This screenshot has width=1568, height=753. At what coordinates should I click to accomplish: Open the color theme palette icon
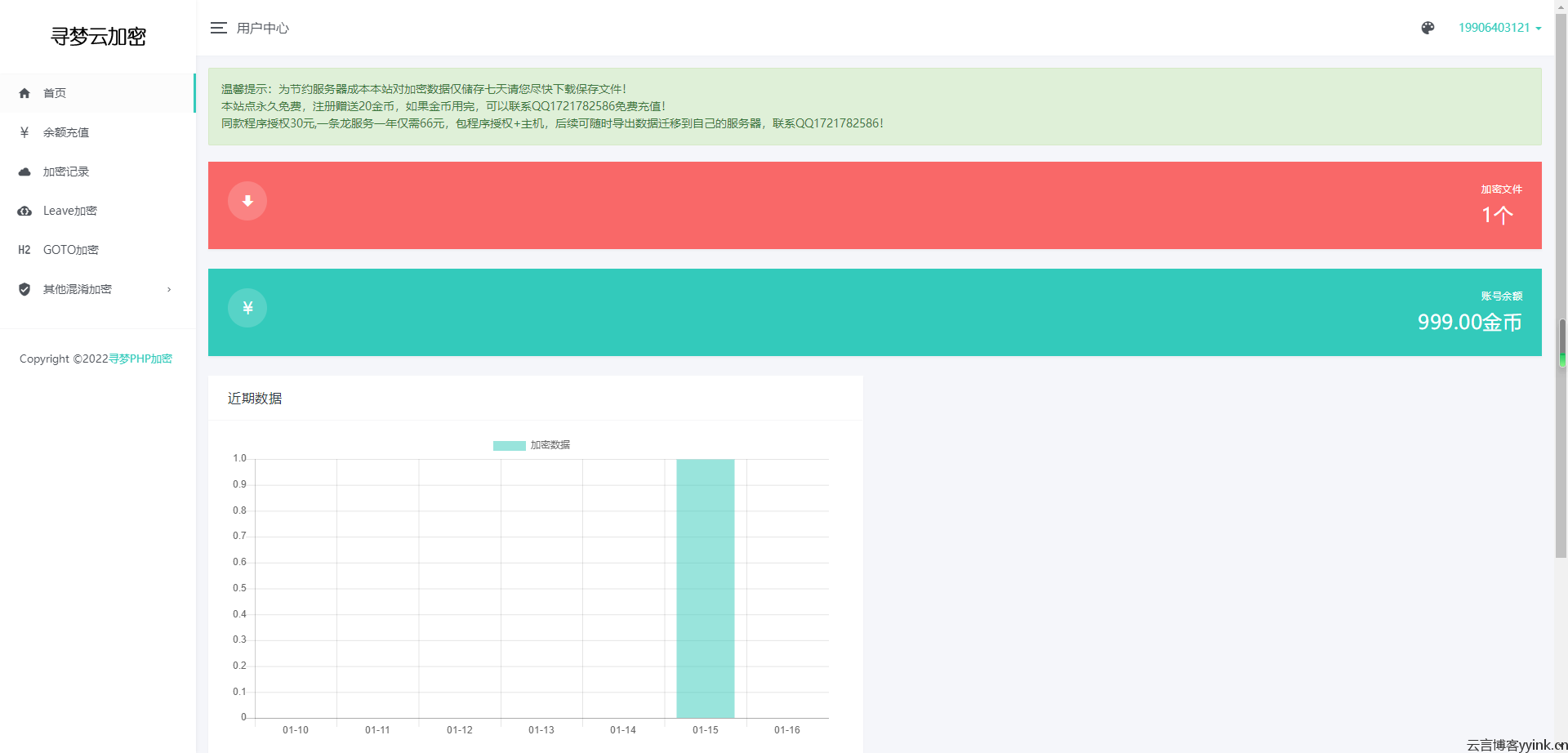(x=1428, y=28)
